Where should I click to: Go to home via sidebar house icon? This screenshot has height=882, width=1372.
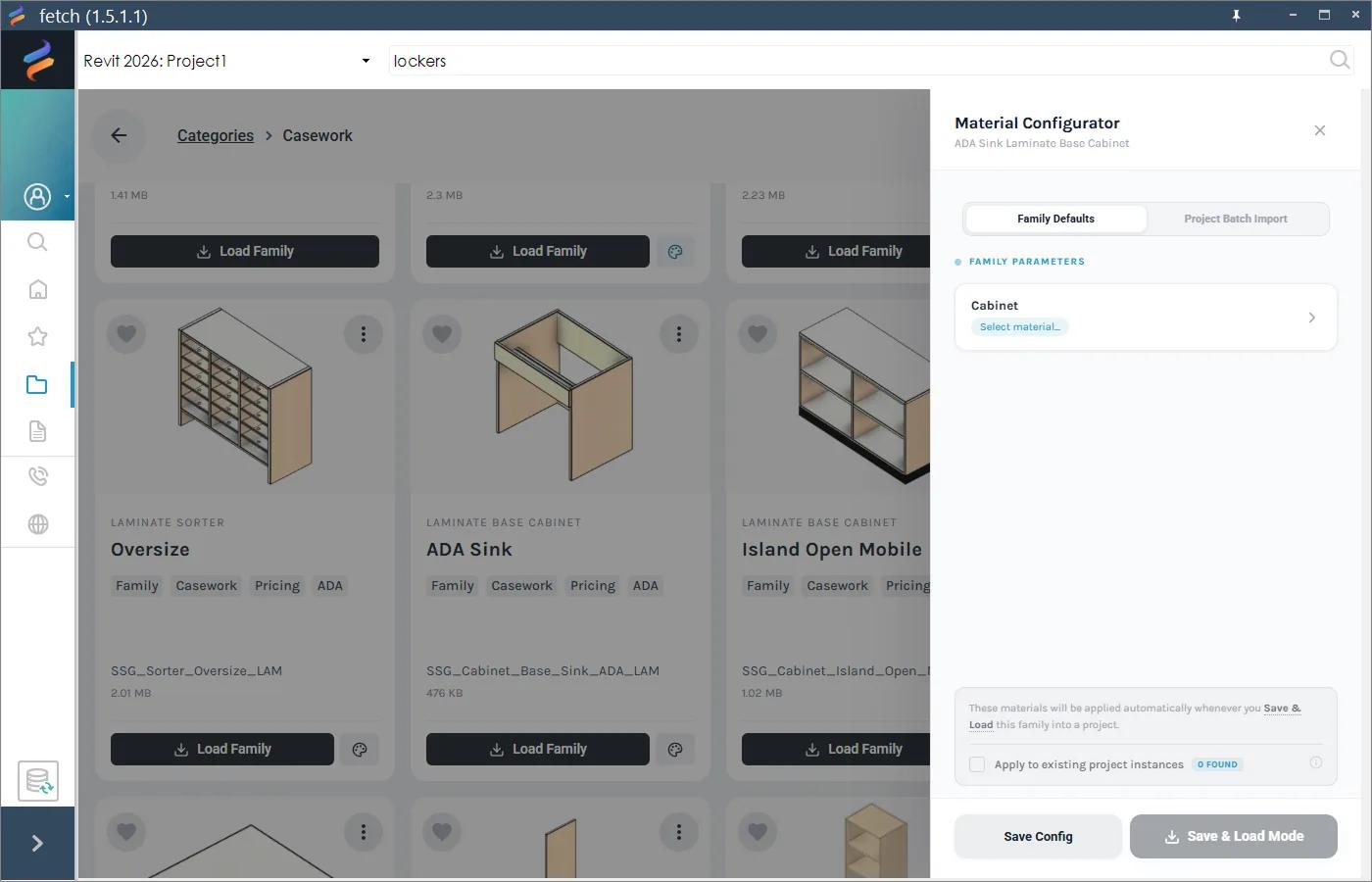[37, 289]
